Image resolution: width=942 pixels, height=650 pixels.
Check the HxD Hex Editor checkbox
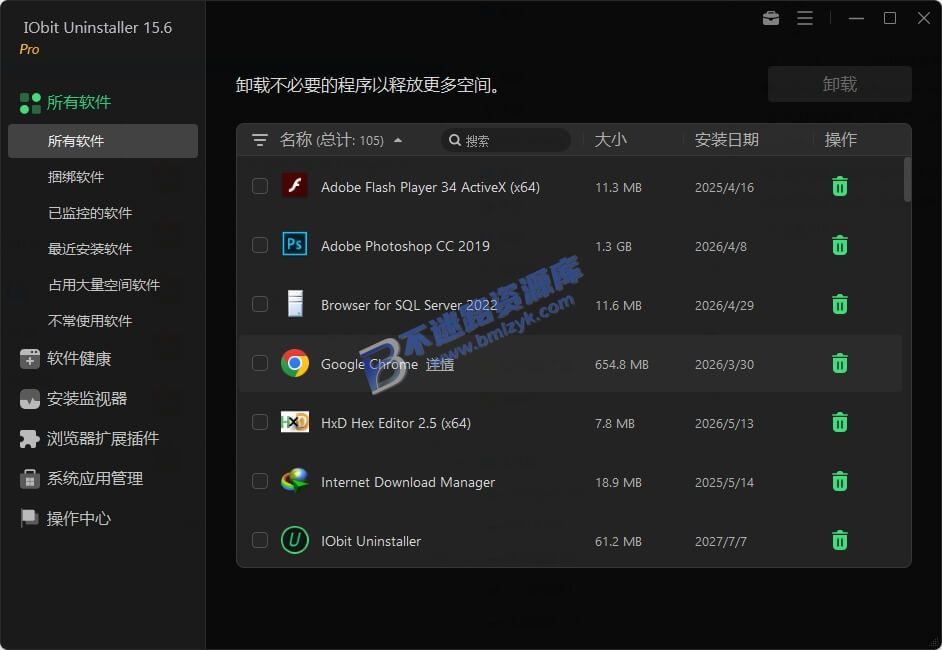[x=260, y=422]
